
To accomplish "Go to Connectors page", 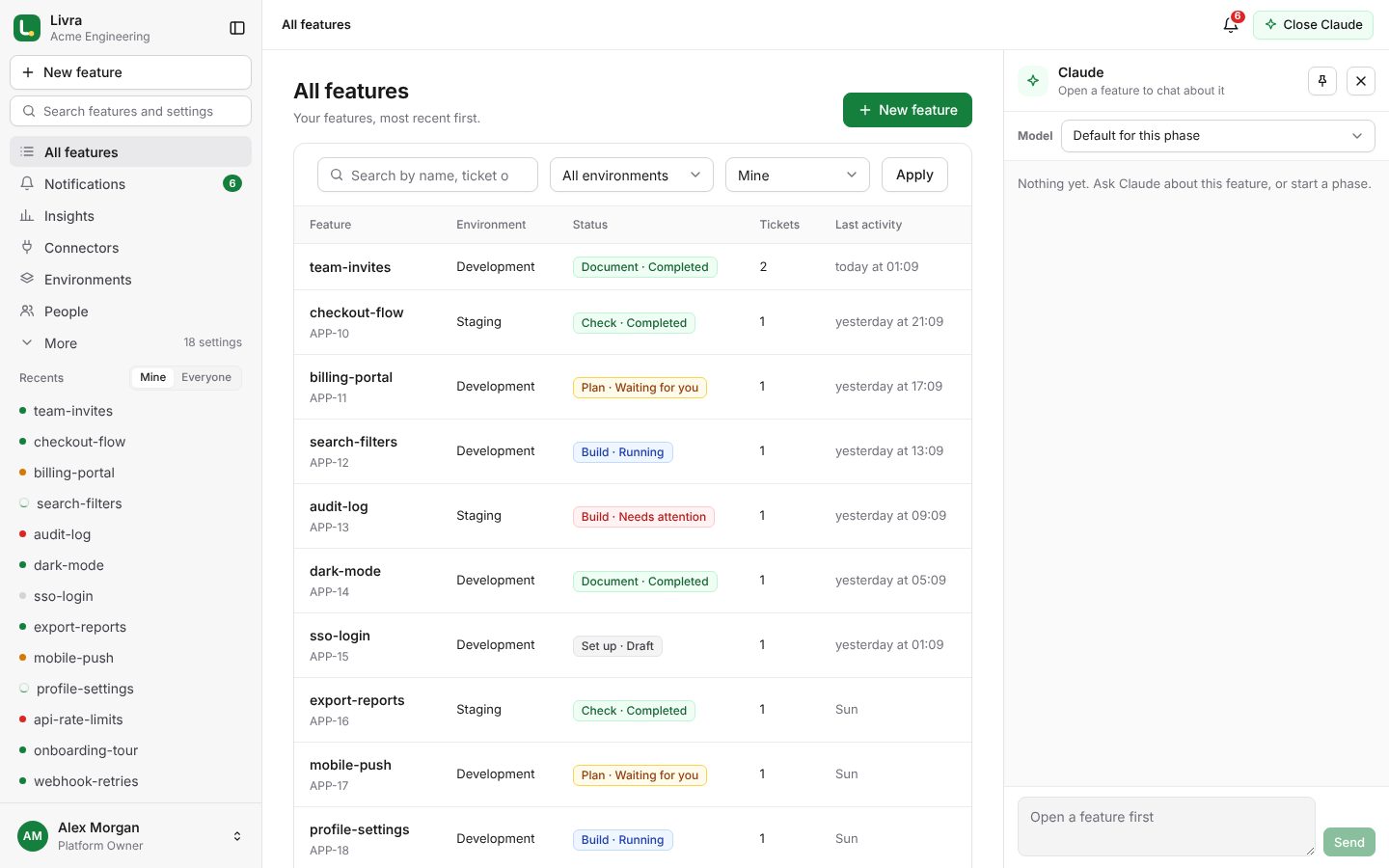I will pyautogui.click(x=130, y=248).
